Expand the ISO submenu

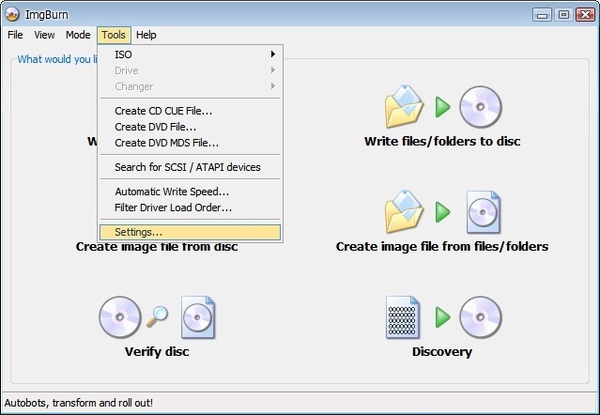(191, 54)
